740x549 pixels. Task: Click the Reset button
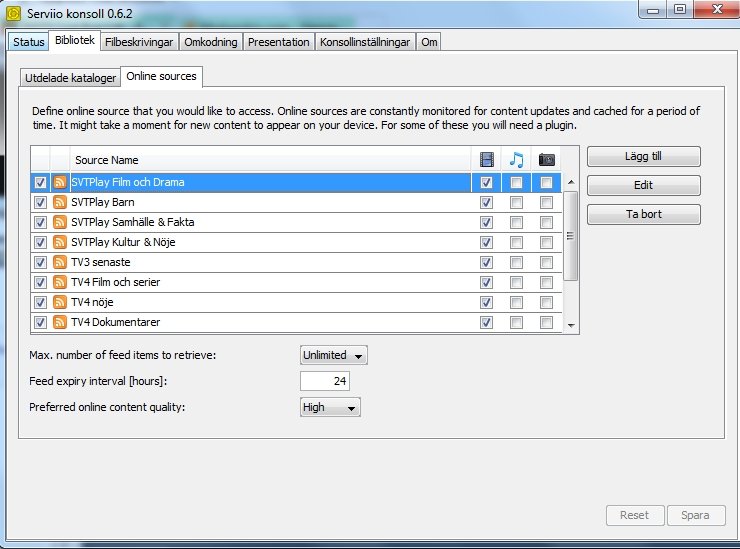pos(635,515)
